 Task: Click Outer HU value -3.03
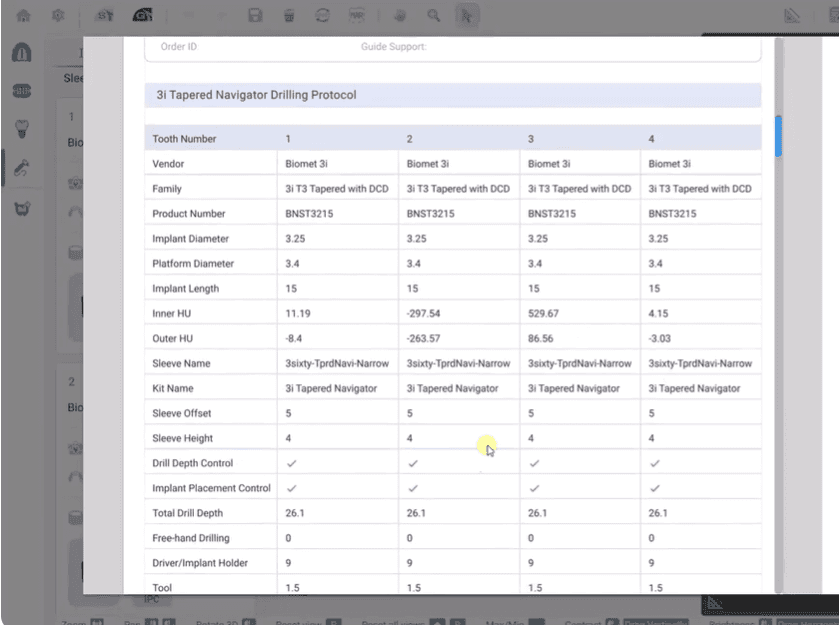pyautogui.click(x=659, y=339)
